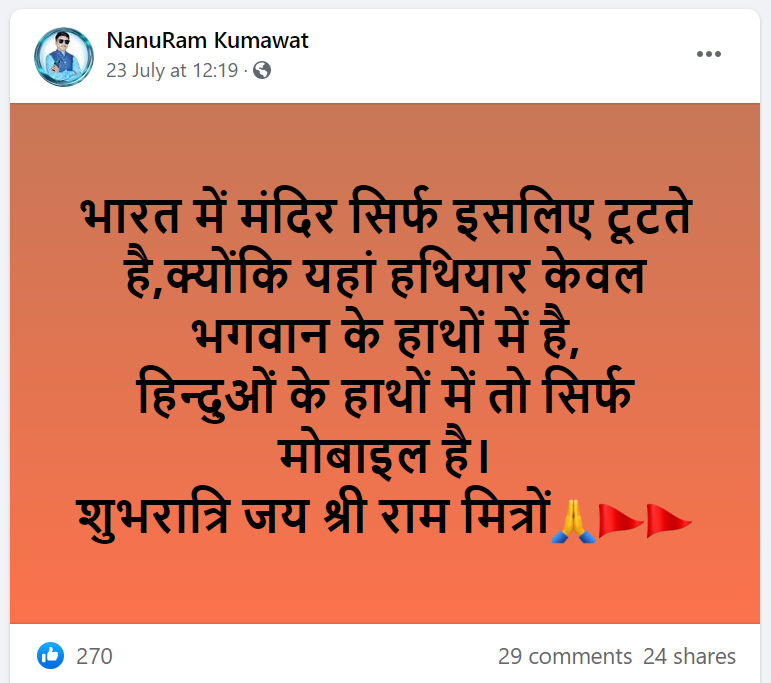Click the first red flag emoji

click(621, 521)
